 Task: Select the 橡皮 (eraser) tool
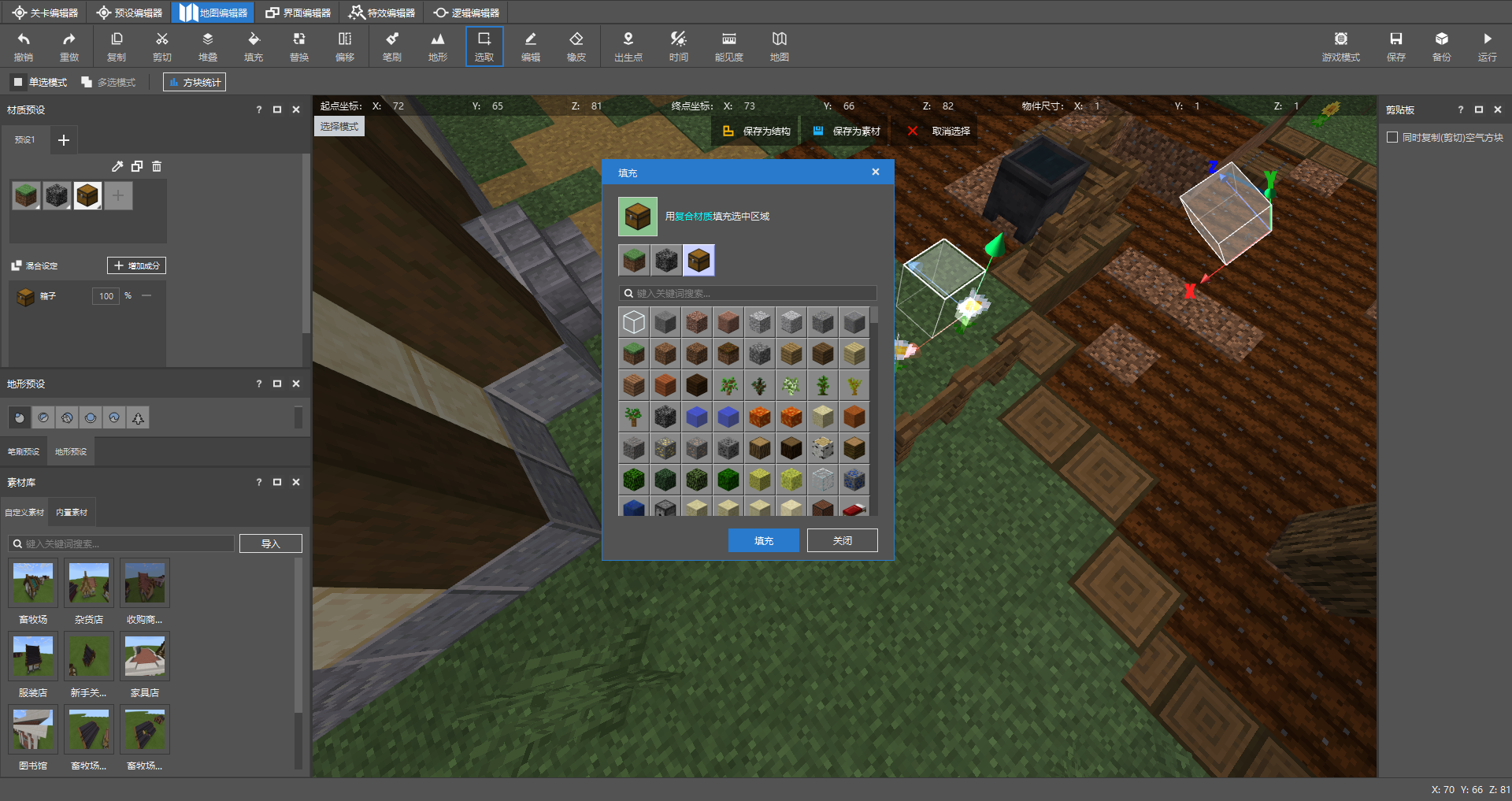(576, 46)
